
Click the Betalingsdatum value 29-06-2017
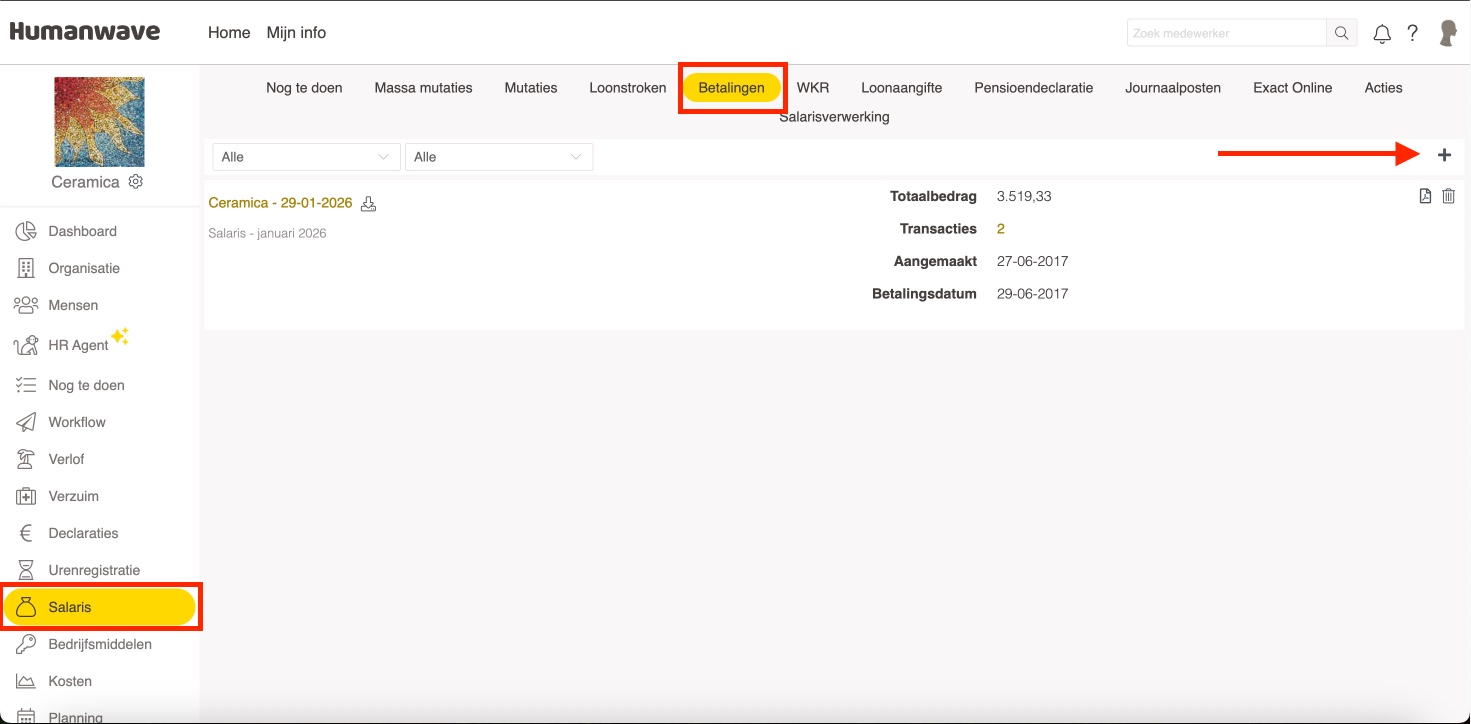pos(1032,294)
